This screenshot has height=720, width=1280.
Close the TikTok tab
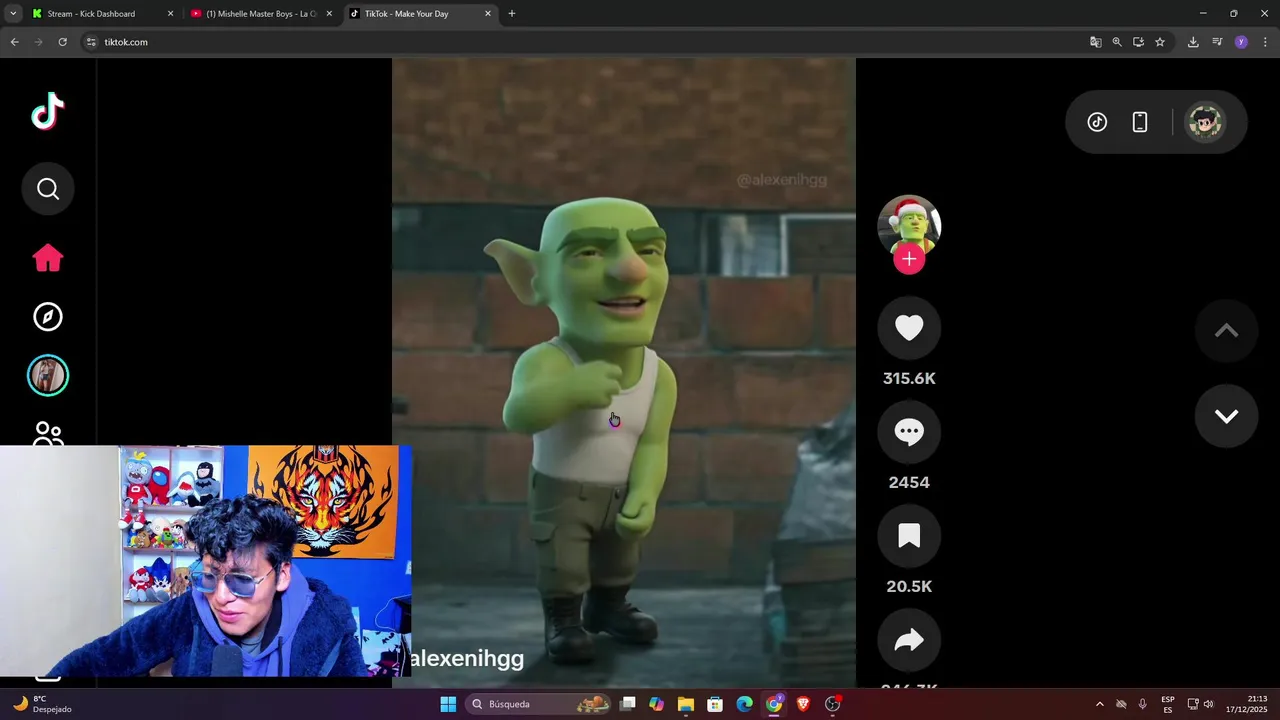[x=488, y=14]
